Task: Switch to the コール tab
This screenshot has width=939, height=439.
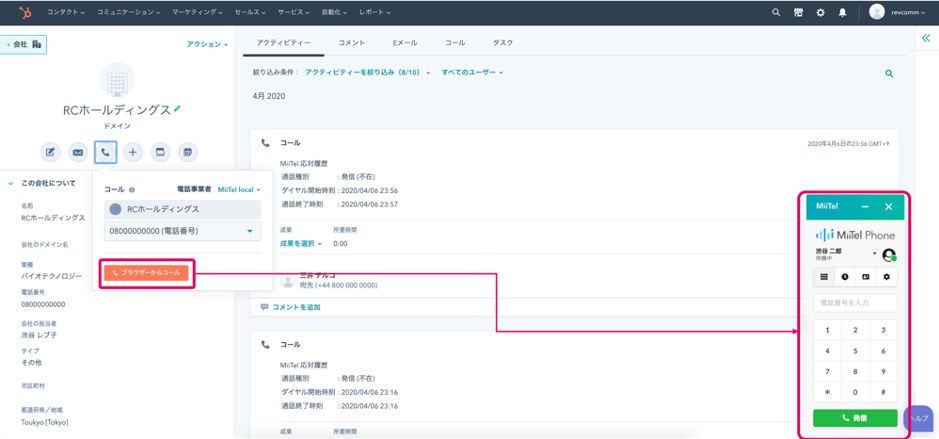Action: [455, 43]
